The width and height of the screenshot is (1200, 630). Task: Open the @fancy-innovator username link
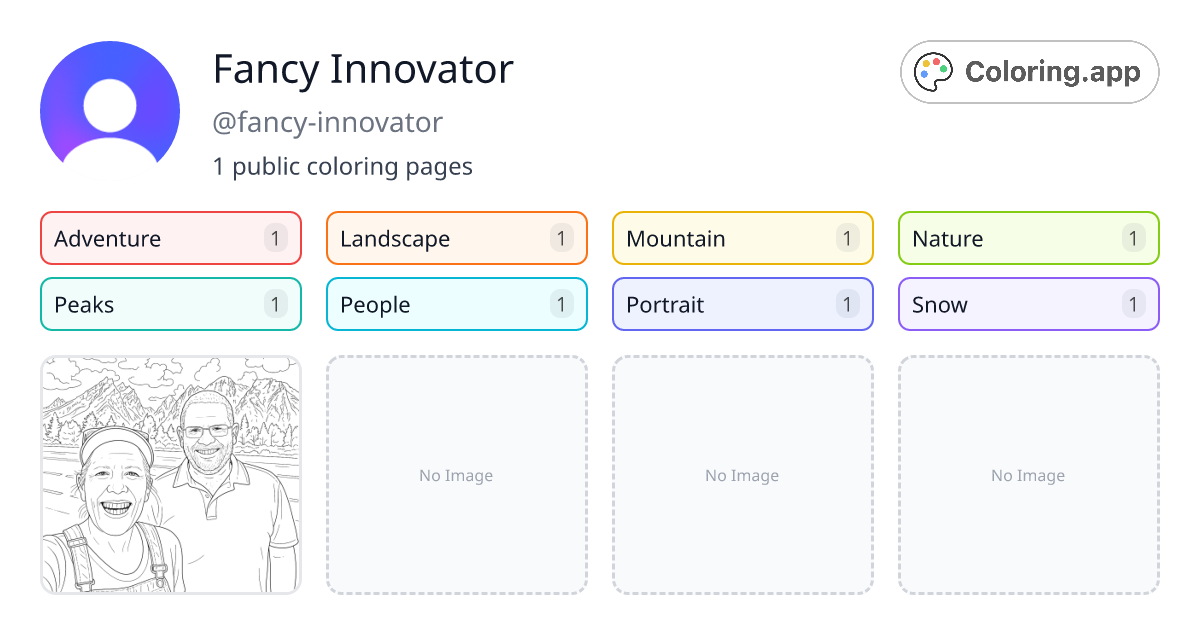pyautogui.click(x=328, y=122)
